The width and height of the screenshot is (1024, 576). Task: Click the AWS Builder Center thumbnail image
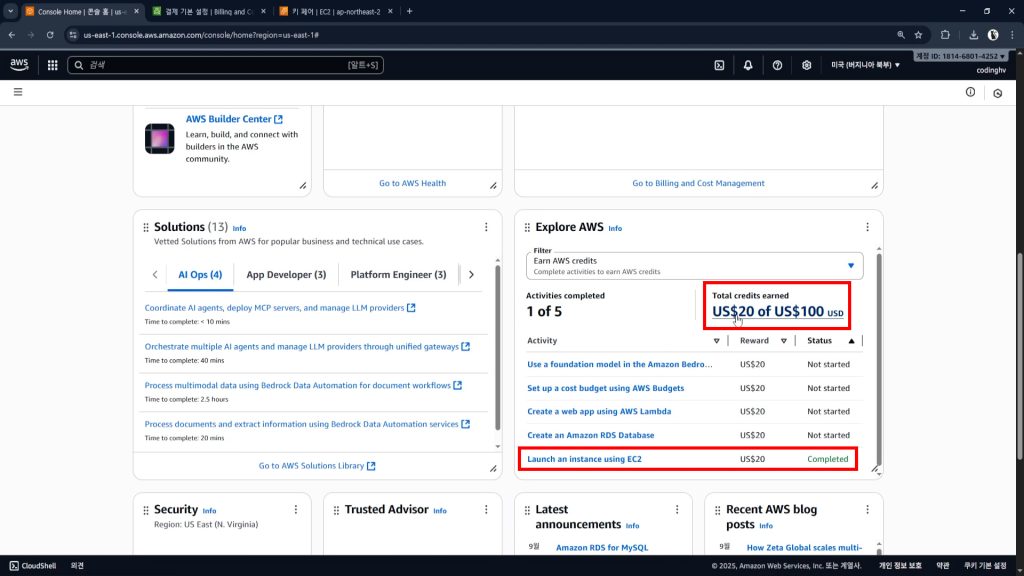(159, 138)
